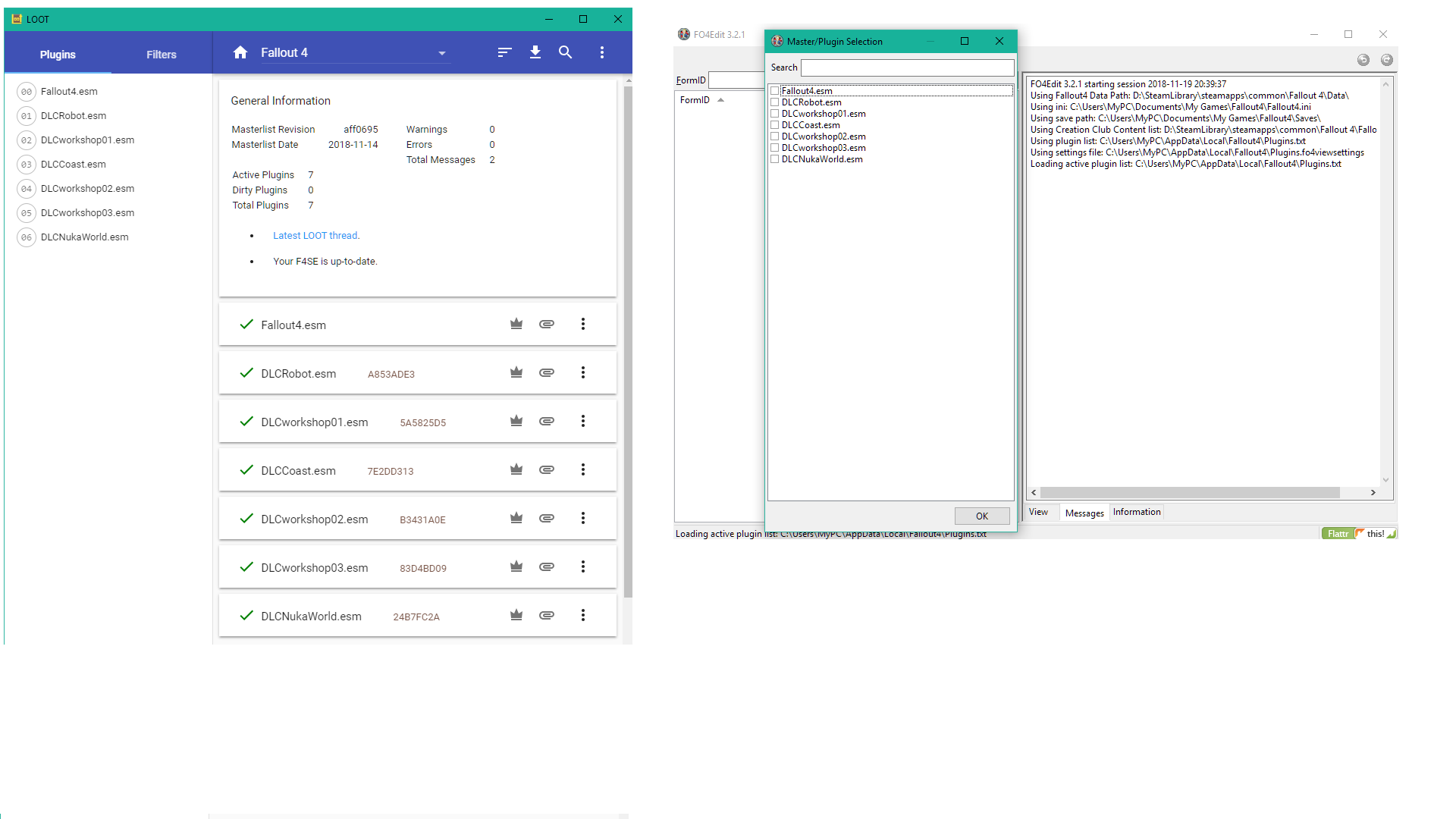1456x819 pixels.
Task: Click the crown icon on DLCworkshop03.esm card
Action: click(516, 566)
